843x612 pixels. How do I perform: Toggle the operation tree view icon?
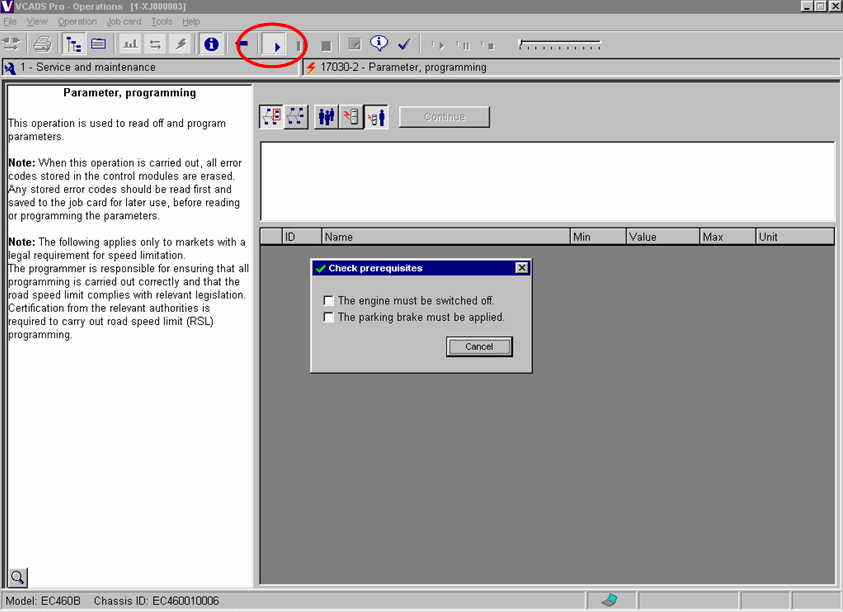click(73, 44)
